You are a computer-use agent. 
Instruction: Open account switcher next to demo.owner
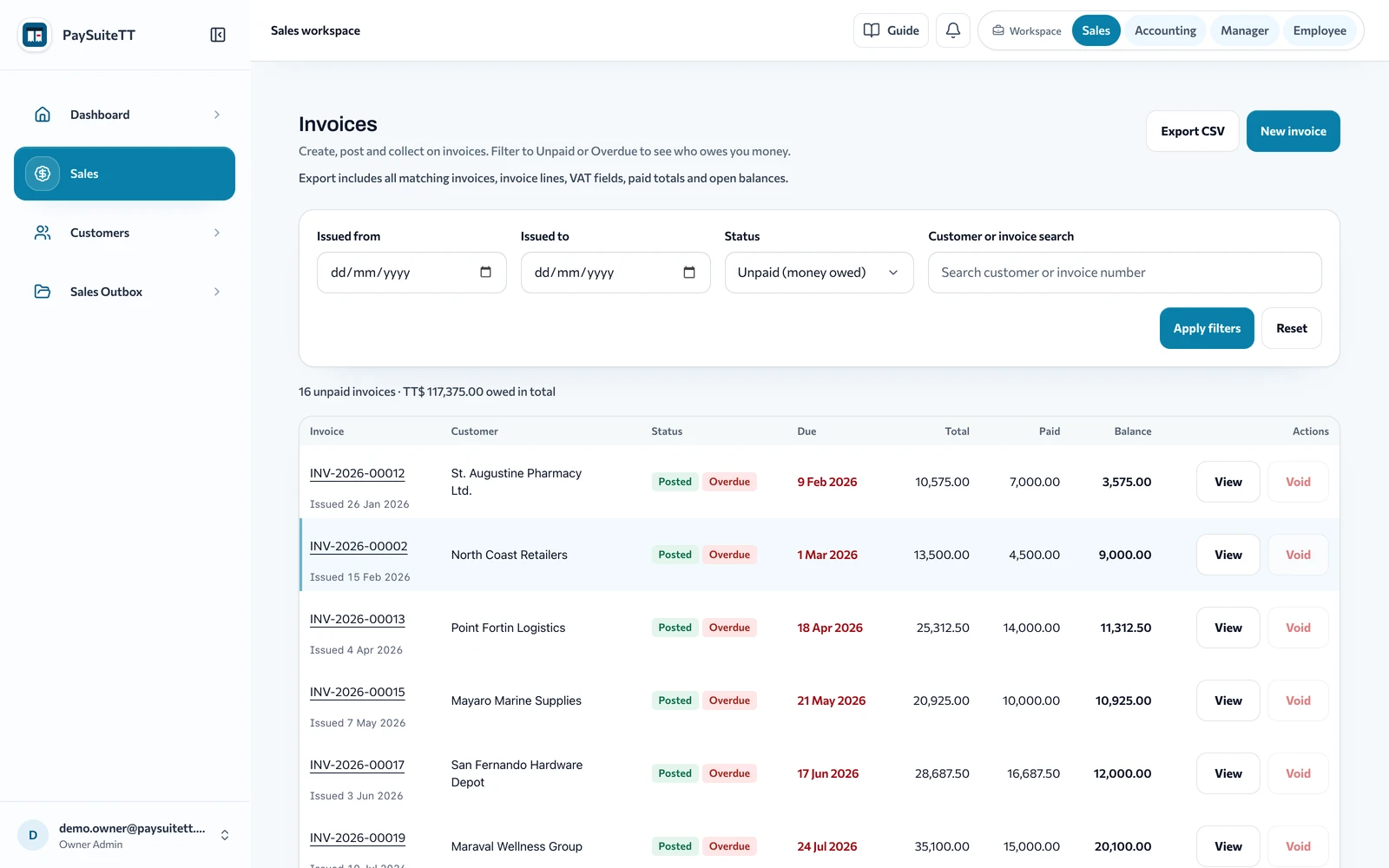(x=225, y=835)
